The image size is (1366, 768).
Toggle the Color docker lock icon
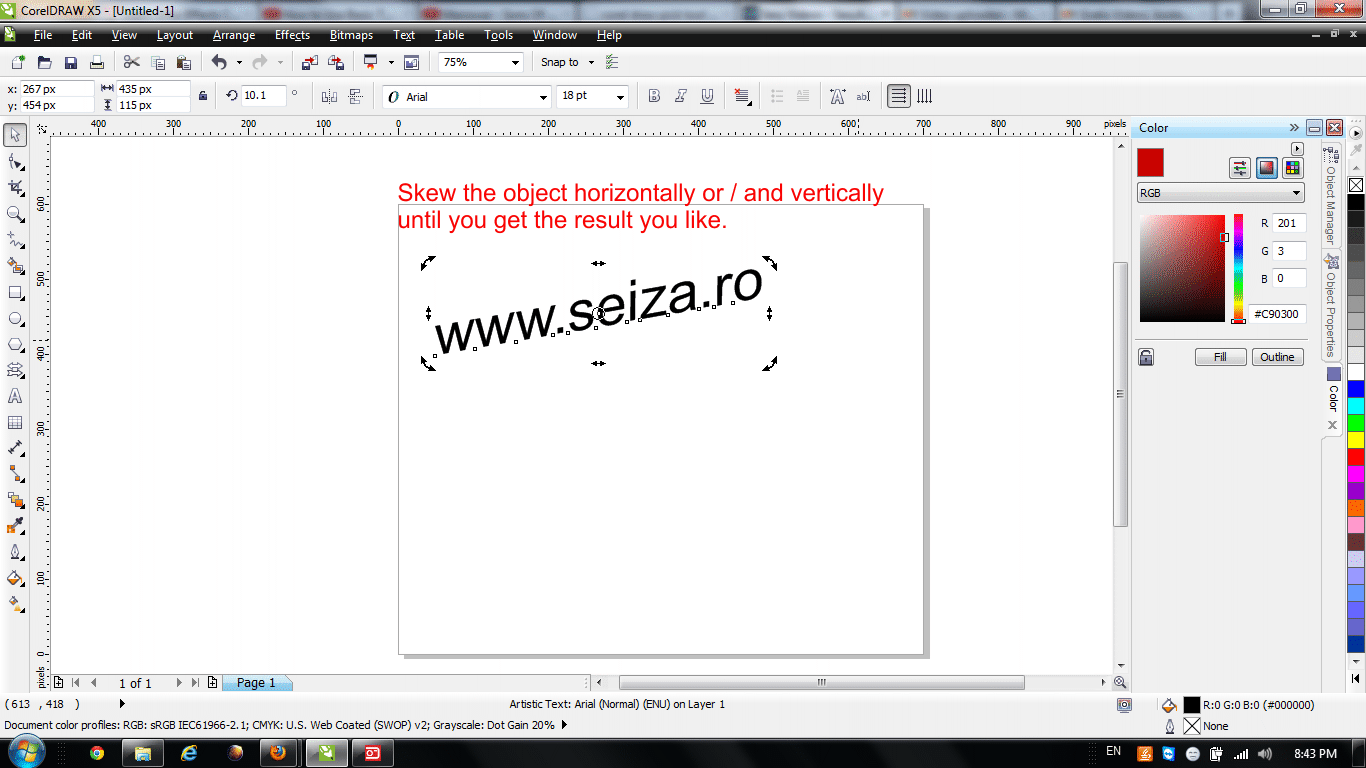(x=1146, y=357)
